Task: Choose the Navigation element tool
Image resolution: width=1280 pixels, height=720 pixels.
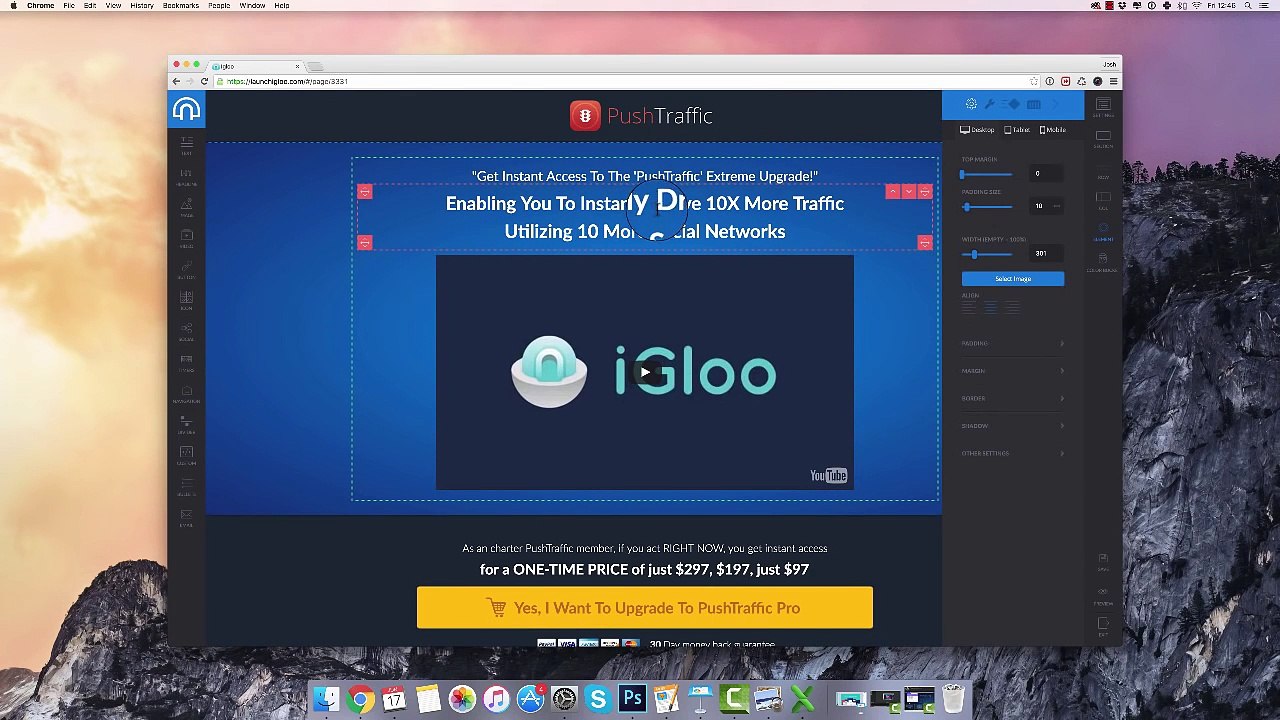Action: coord(187,393)
